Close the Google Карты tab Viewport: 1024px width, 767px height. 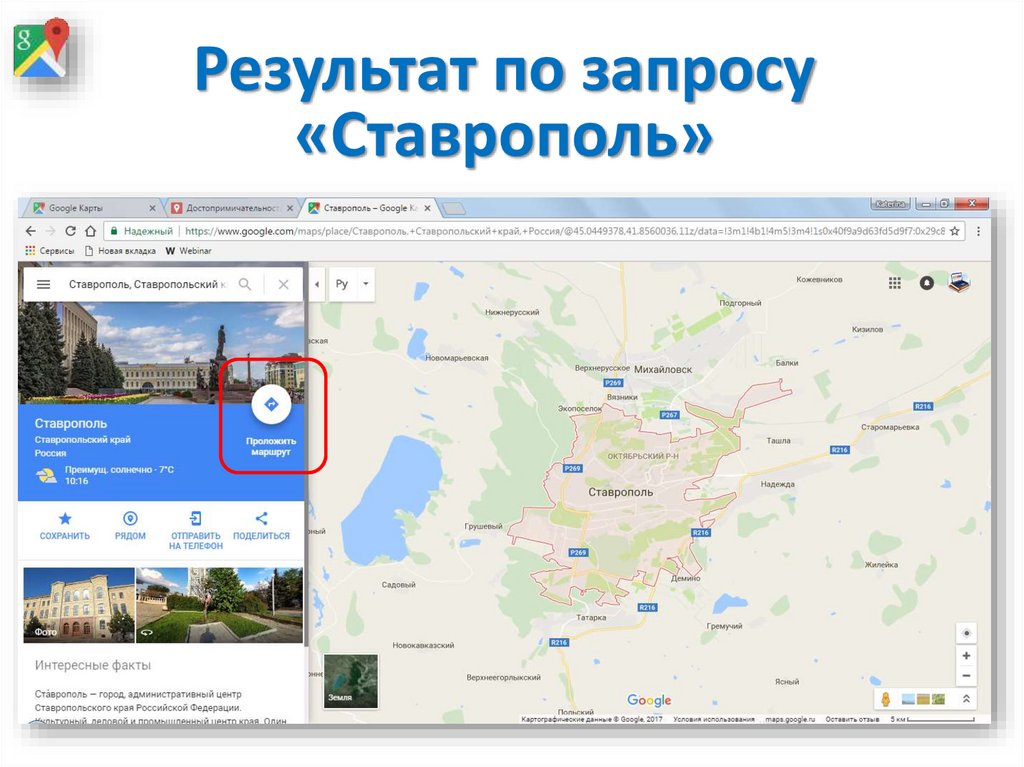[152, 208]
